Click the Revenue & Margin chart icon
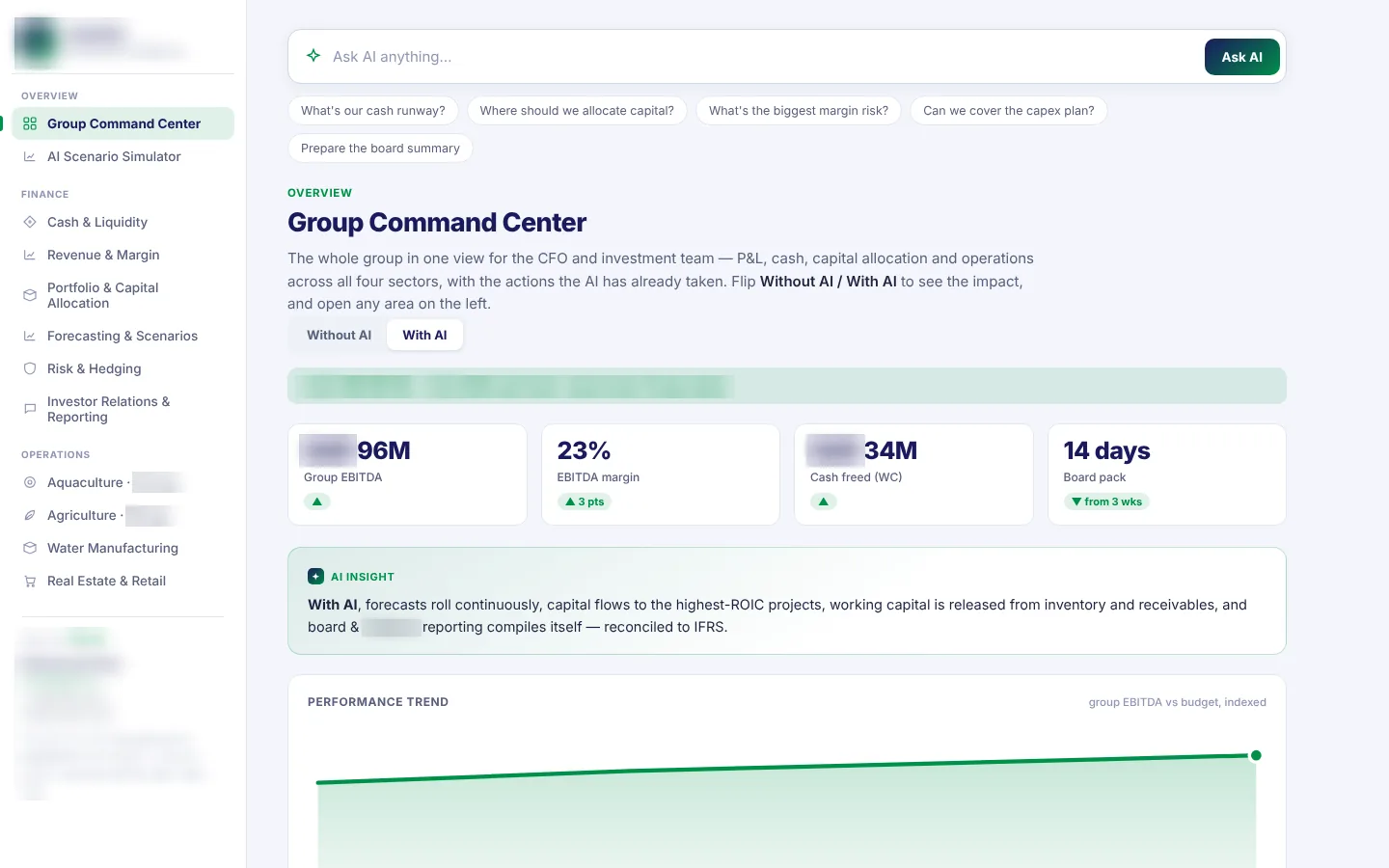1389x868 pixels. pyautogui.click(x=30, y=255)
